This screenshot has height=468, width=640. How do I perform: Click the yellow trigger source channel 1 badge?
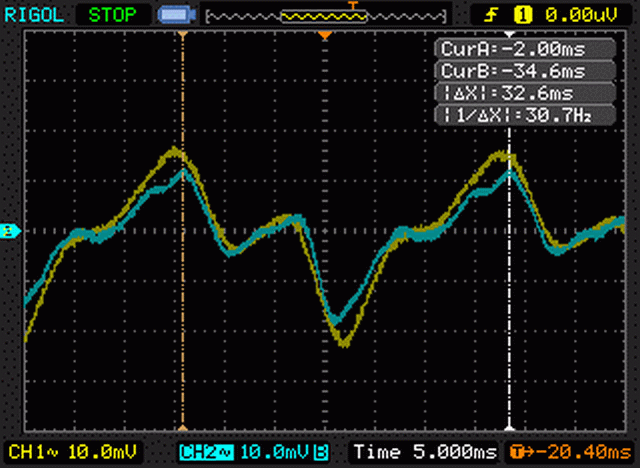click(523, 16)
